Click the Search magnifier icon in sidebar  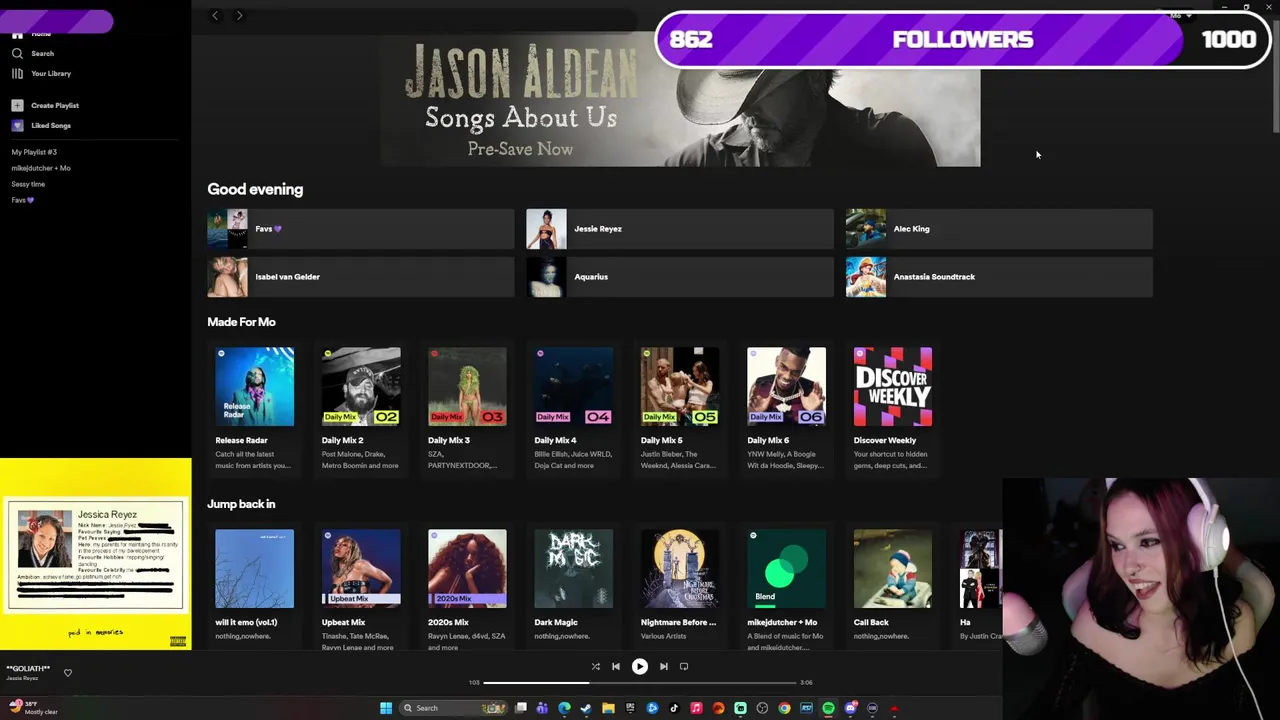[x=17, y=53]
